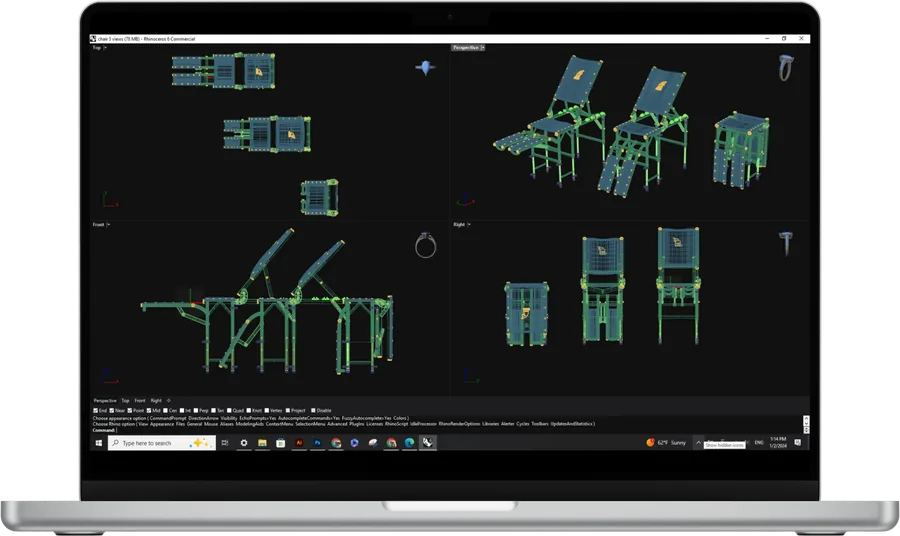Launch Microsoft Store from the taskbar
The width and height of the screenshot is (900, 536).
pos(281,443)
